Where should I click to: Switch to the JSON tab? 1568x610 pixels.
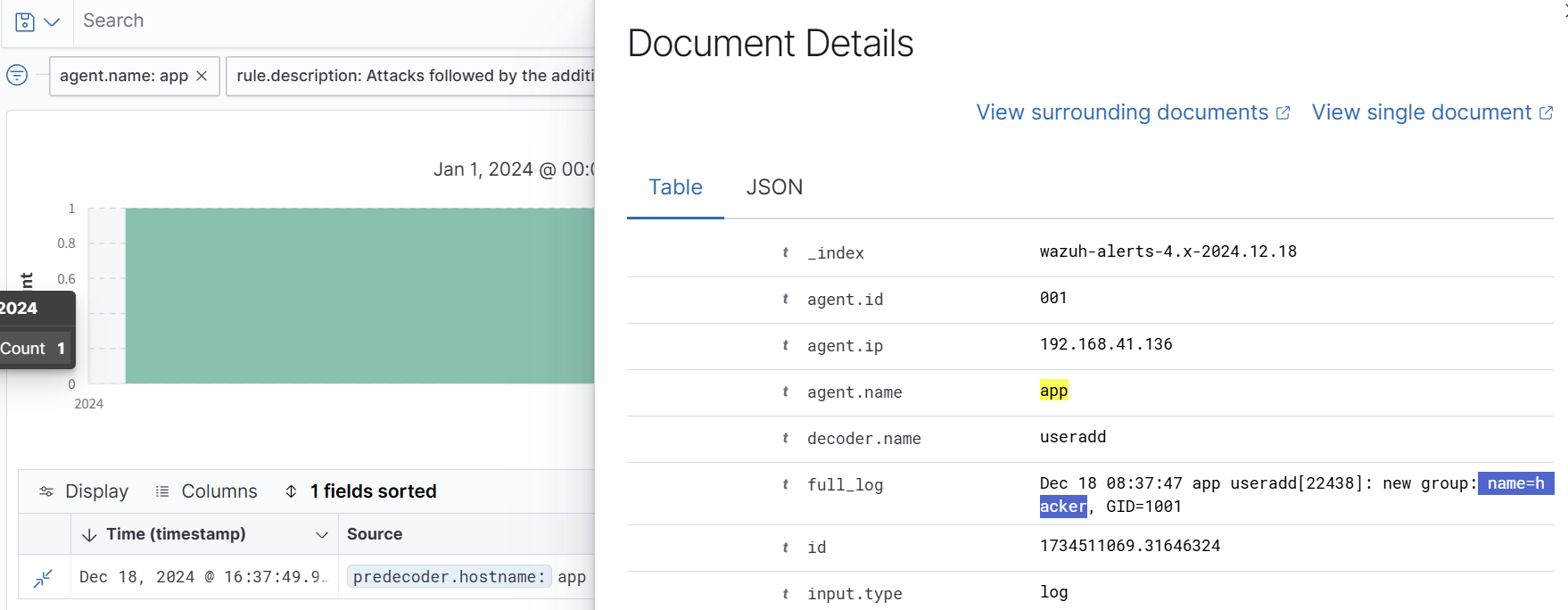click(773, 187)
